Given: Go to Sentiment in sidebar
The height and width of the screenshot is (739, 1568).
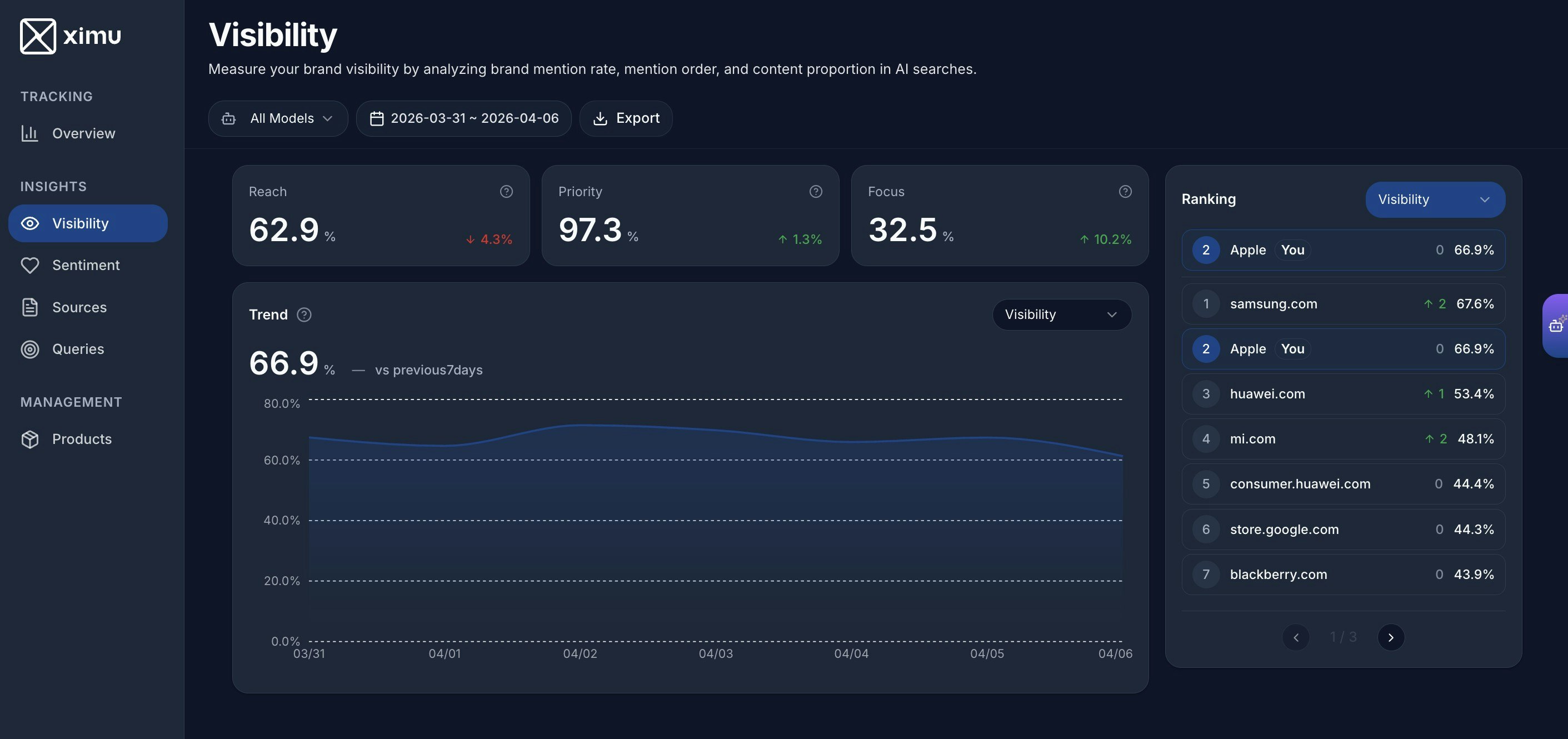Looking at the screenshot, I should coord(86,266).
